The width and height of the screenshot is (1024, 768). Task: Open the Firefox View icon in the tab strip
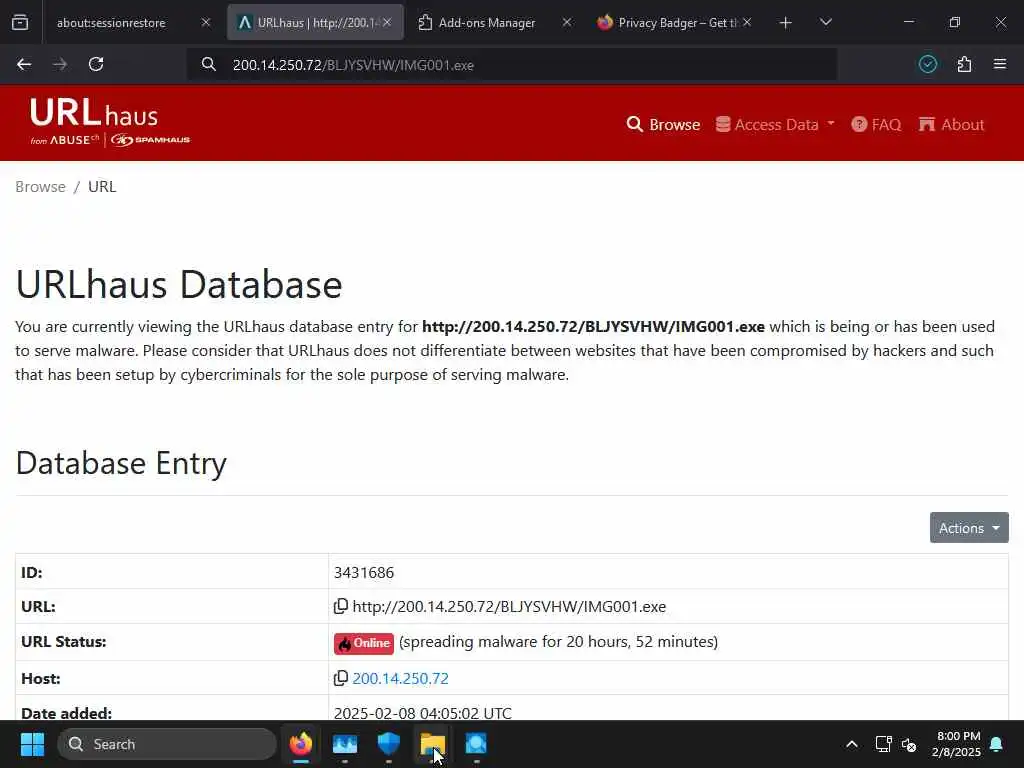[20, 22]
